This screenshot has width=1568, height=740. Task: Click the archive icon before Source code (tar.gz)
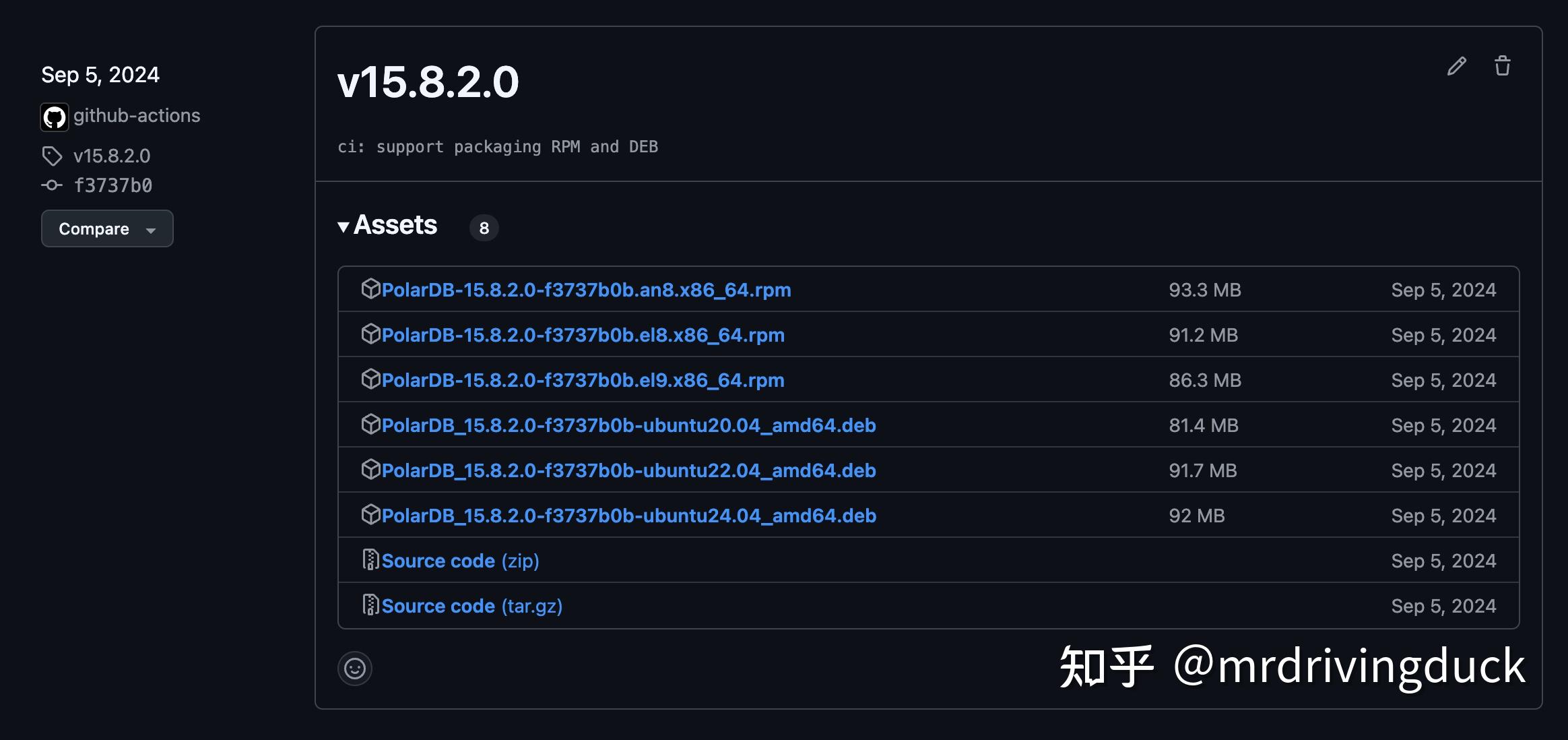371,605
